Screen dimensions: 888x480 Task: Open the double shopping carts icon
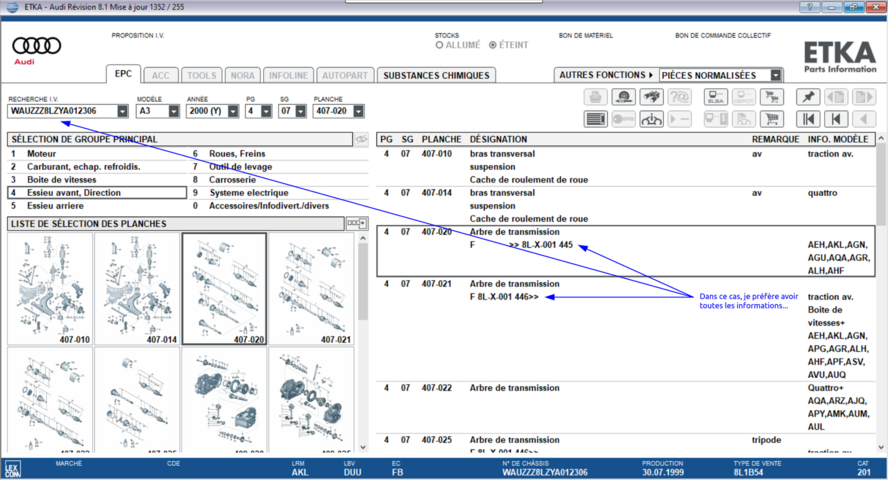point(771,97)
